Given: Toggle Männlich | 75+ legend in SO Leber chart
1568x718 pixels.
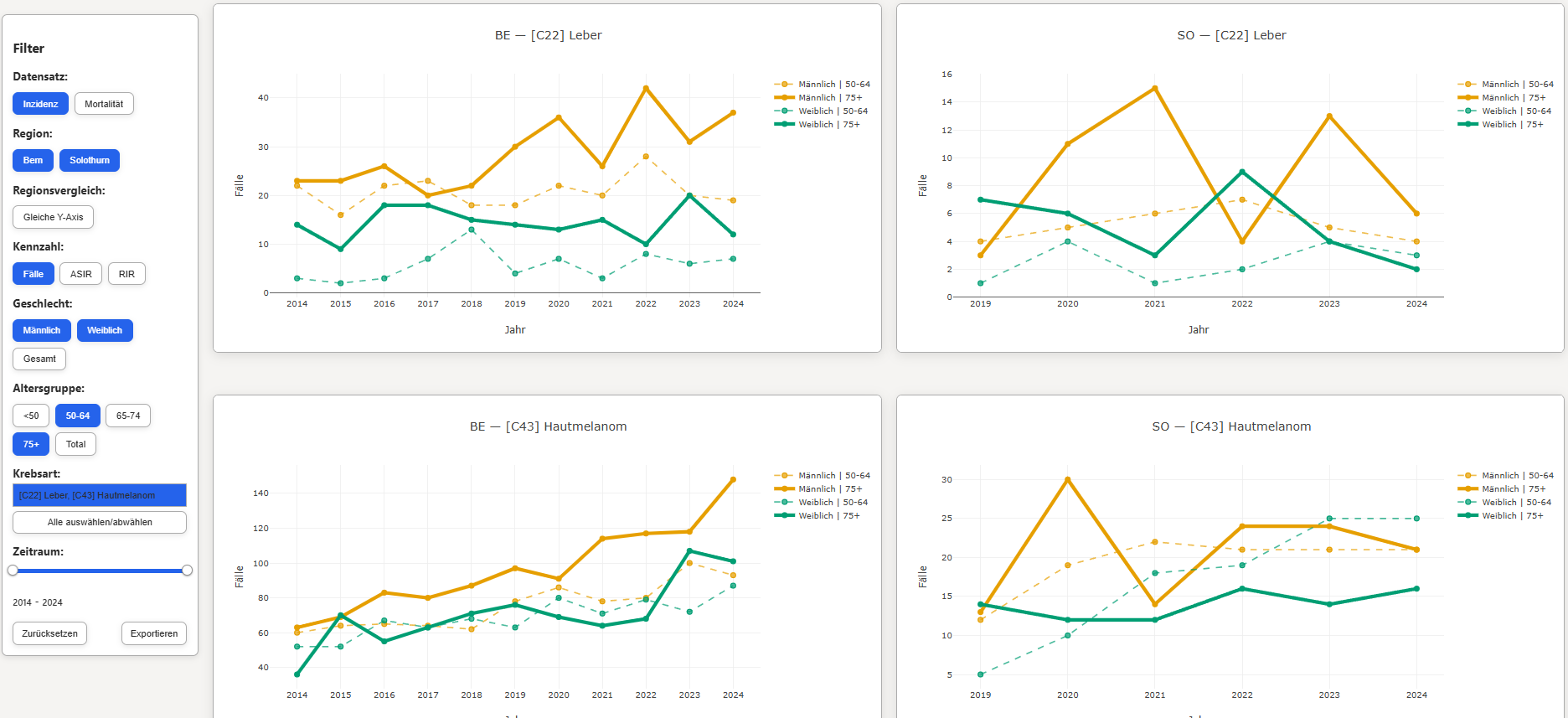Looking at the screenshot, I should (1502, 98).
